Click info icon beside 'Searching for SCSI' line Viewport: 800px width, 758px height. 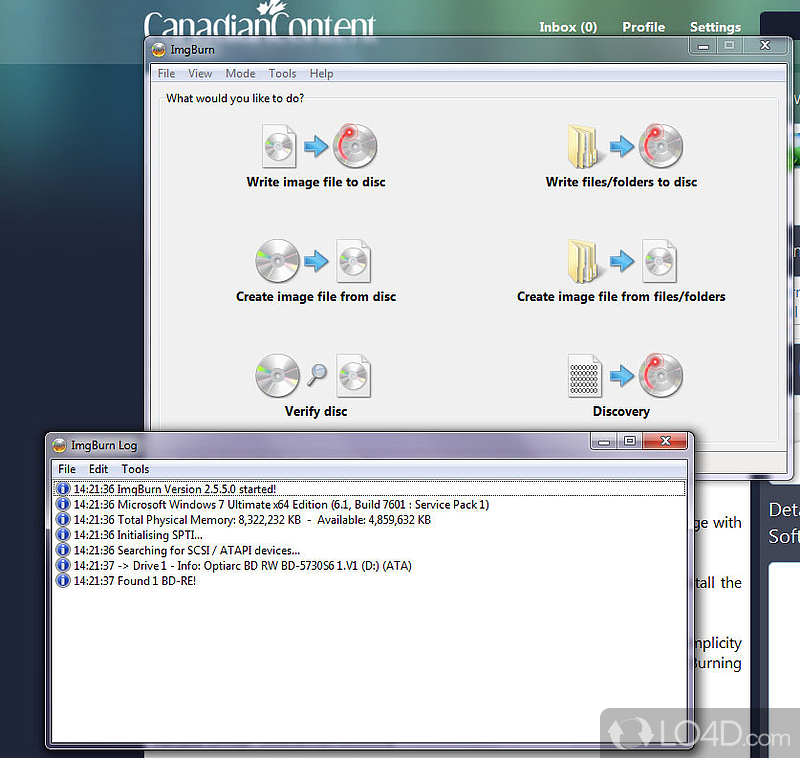click(x=63, y=550)
